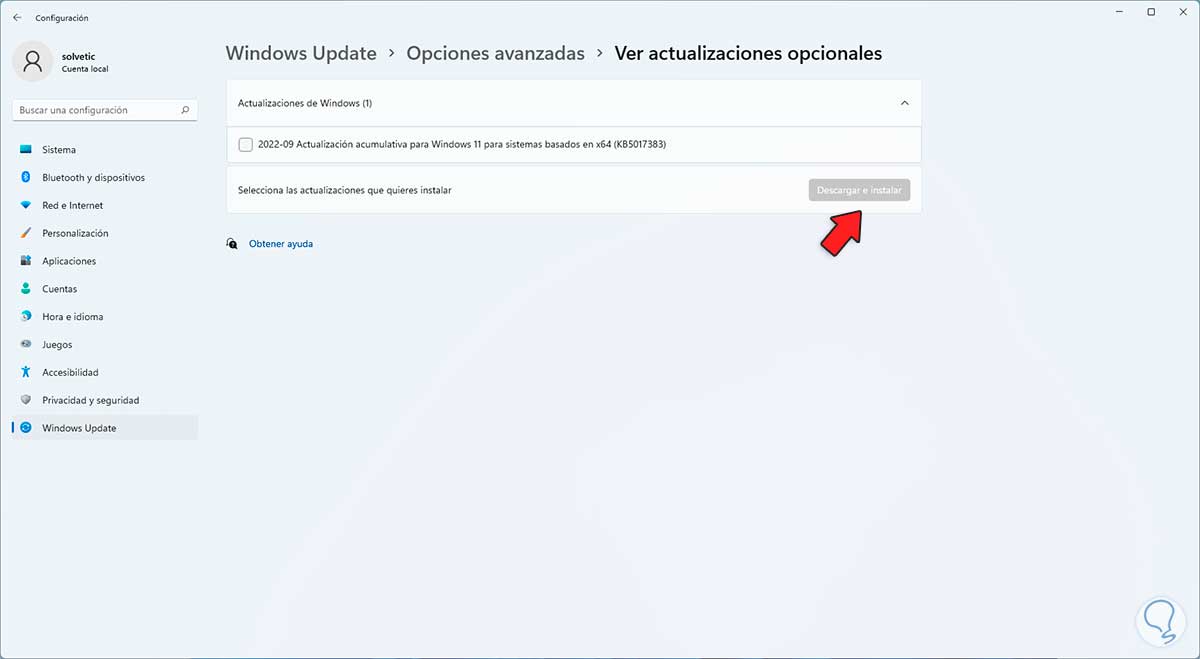Click the back arrow in the title bar
Image resolution: width=1200 pixels, height=659 pixels.
pos(17,18)
